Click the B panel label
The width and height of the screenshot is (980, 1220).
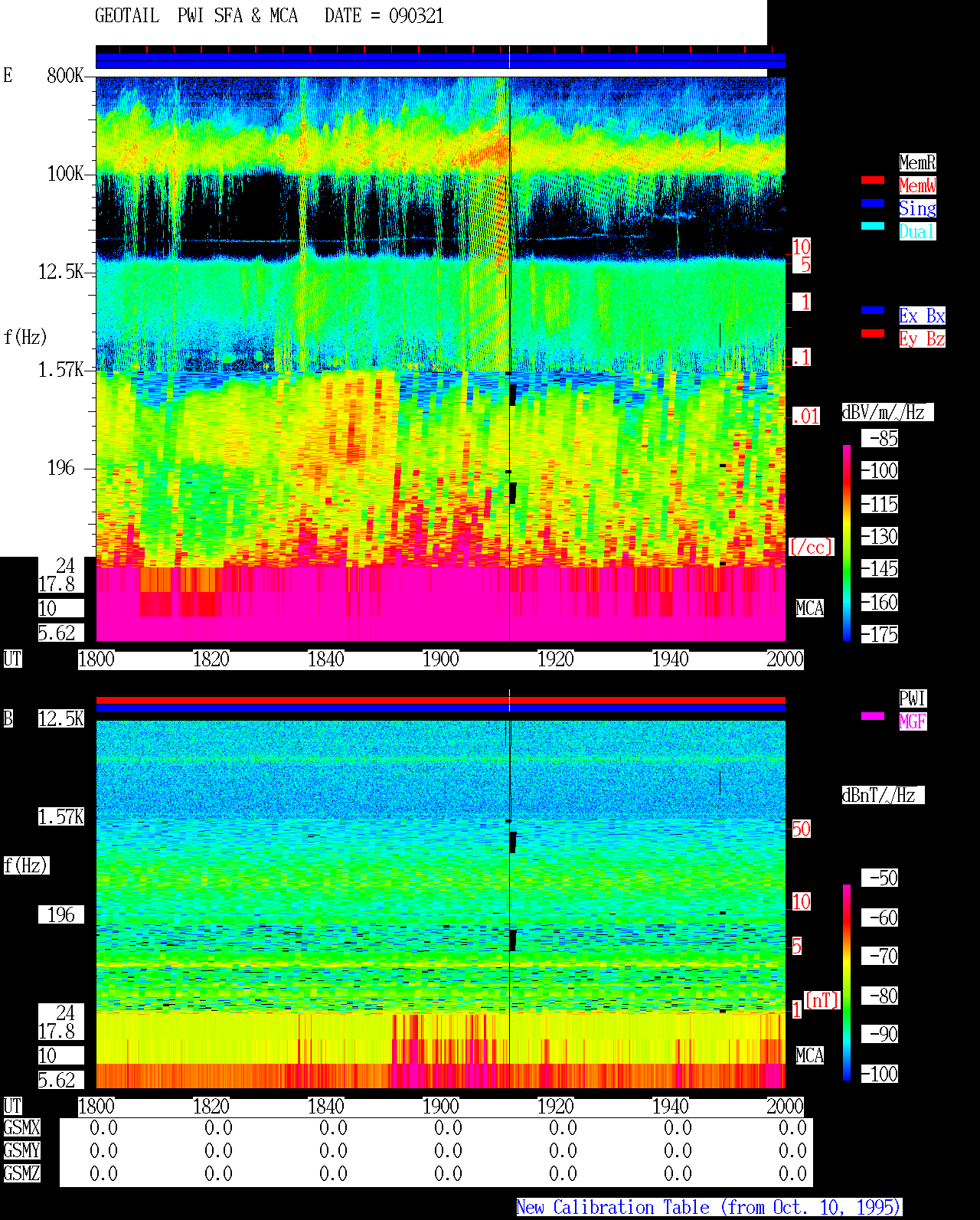[8, 718]
